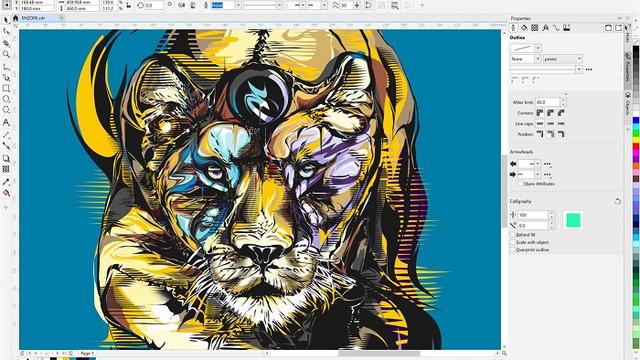This screenshot has width=640, height=360.
Task: Select the Zoom magnifier tool
Action: tap(6, 54)
